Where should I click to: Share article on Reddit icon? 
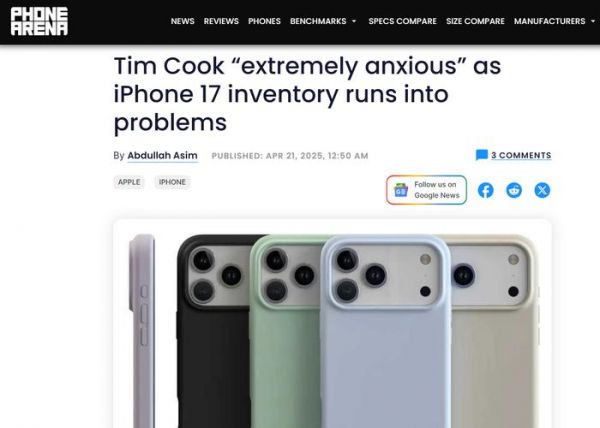(514, 190)
